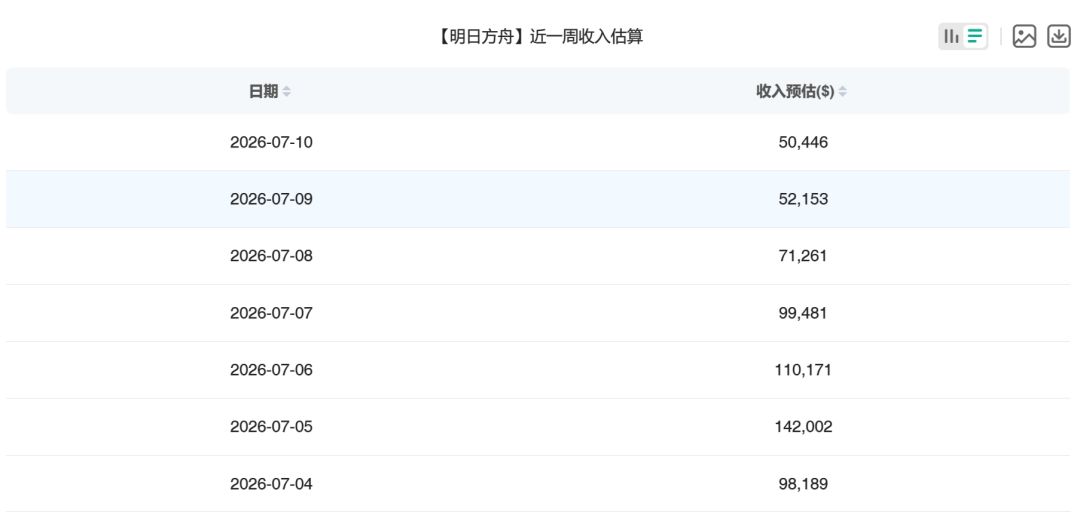
Task: Click revenue value 110,171
Action: pos(803,370)
